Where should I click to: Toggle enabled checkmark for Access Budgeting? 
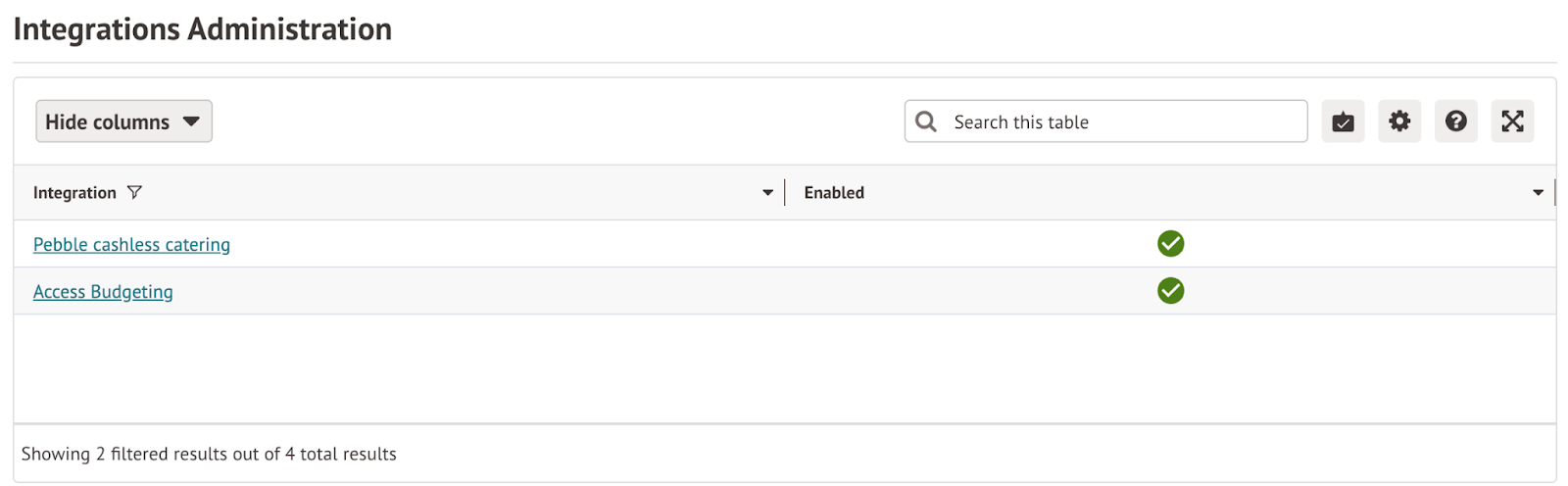[1170, 291]
